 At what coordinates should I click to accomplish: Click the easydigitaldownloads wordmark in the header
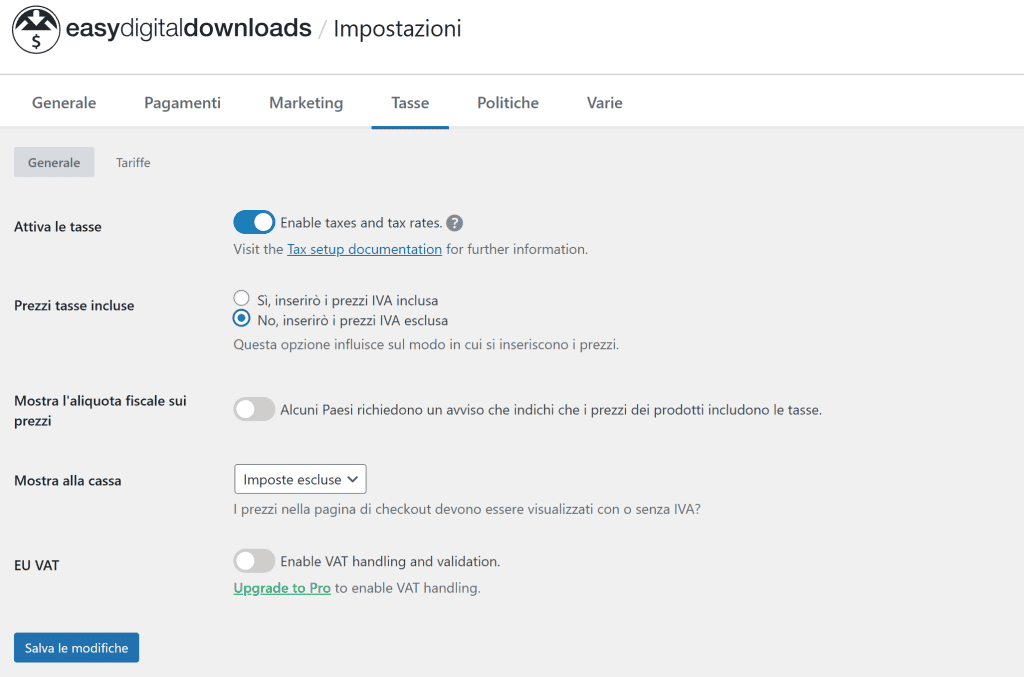[188, 29]
